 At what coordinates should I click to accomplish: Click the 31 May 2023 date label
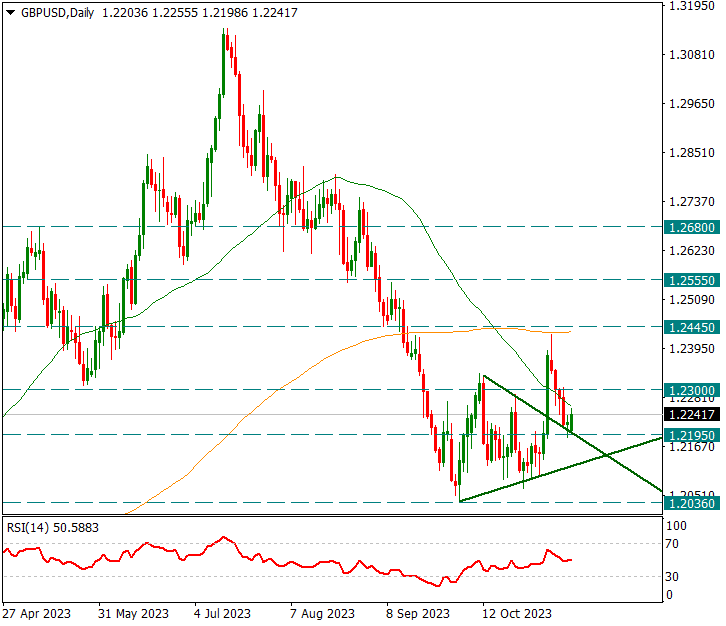point(133,613)
